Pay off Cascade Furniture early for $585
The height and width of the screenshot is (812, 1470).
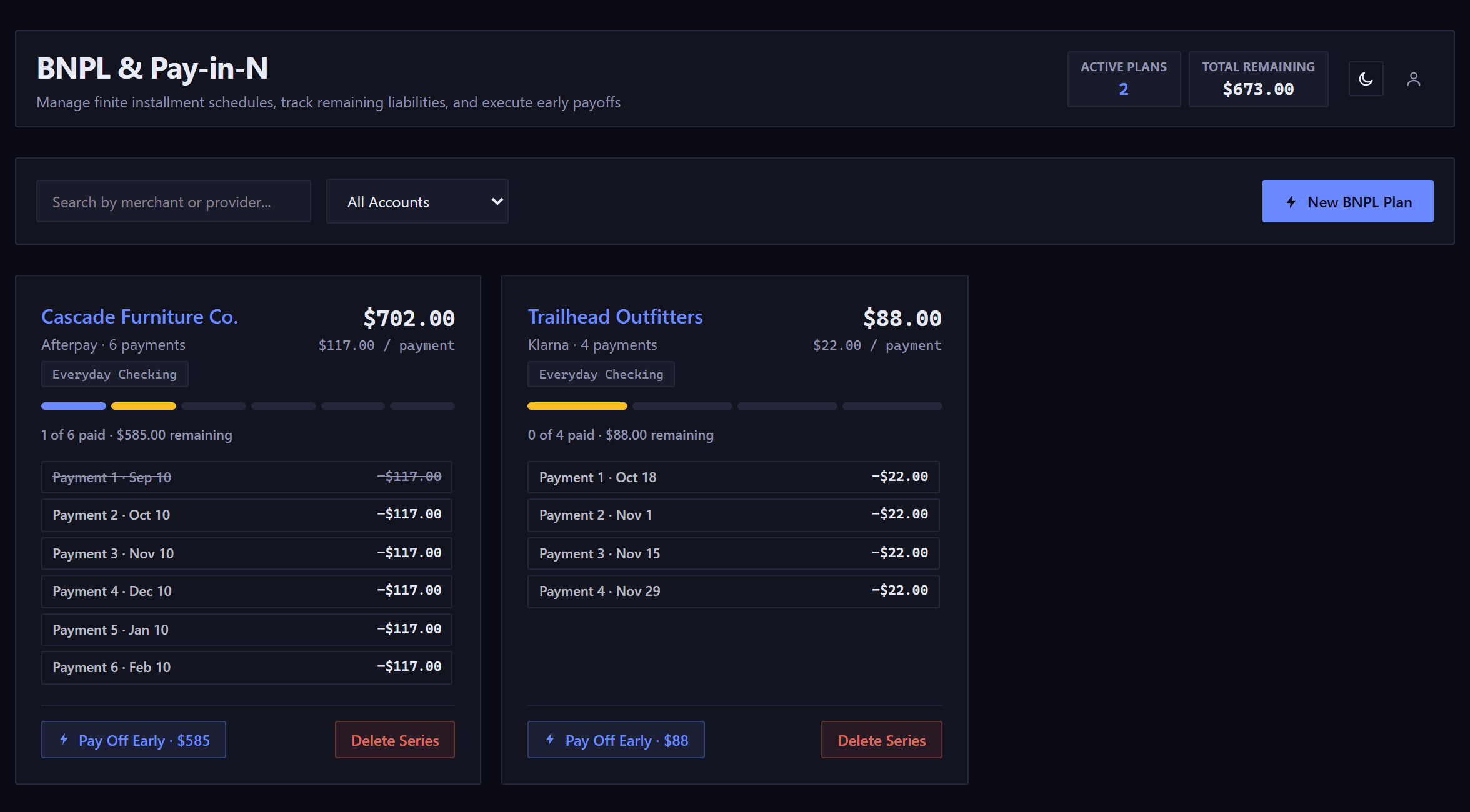[x=134, y=740]
